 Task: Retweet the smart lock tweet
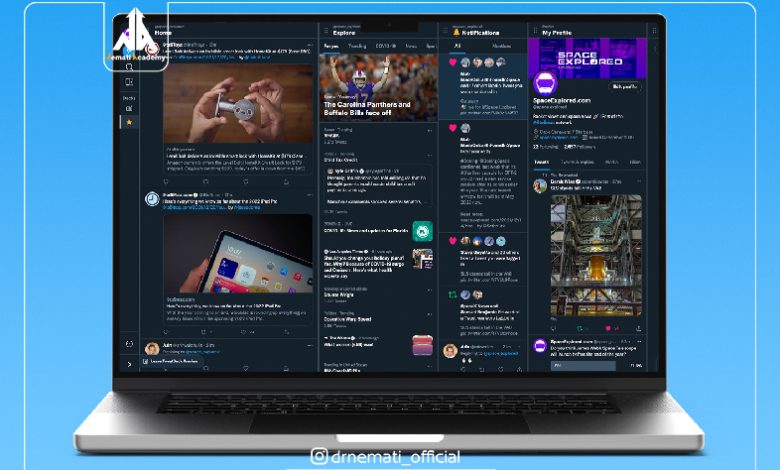(205, 182)
